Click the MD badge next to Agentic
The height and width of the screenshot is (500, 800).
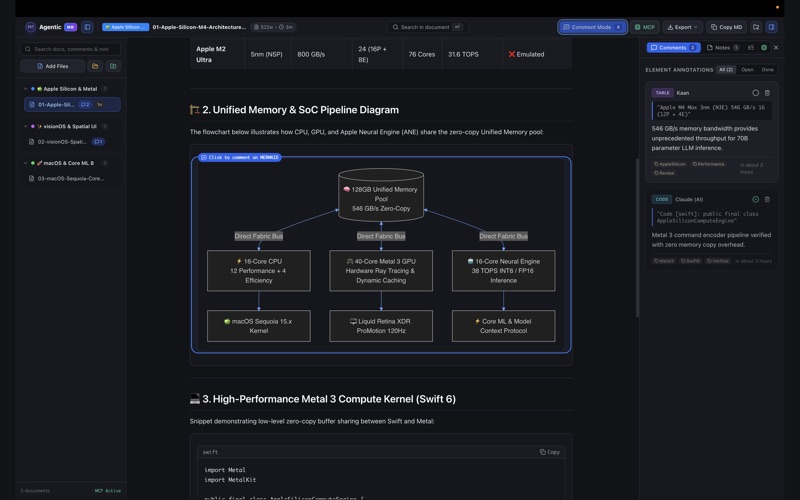click(x=70, y=27)
